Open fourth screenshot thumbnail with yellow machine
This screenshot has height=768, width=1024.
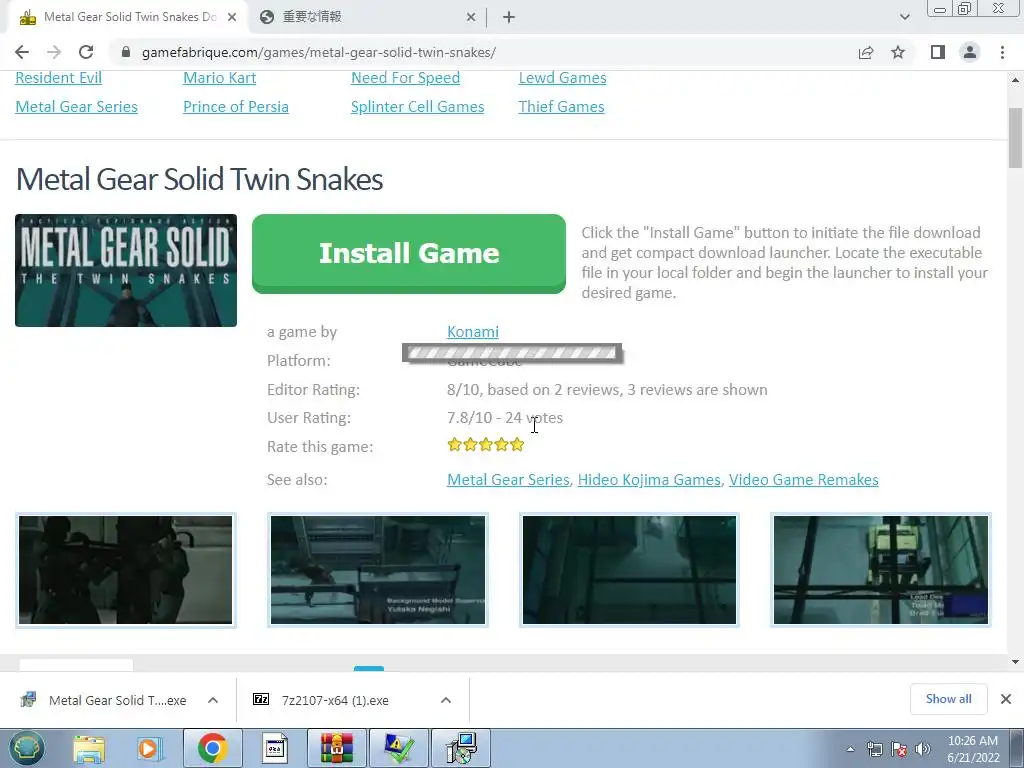[x=881, y=570]
